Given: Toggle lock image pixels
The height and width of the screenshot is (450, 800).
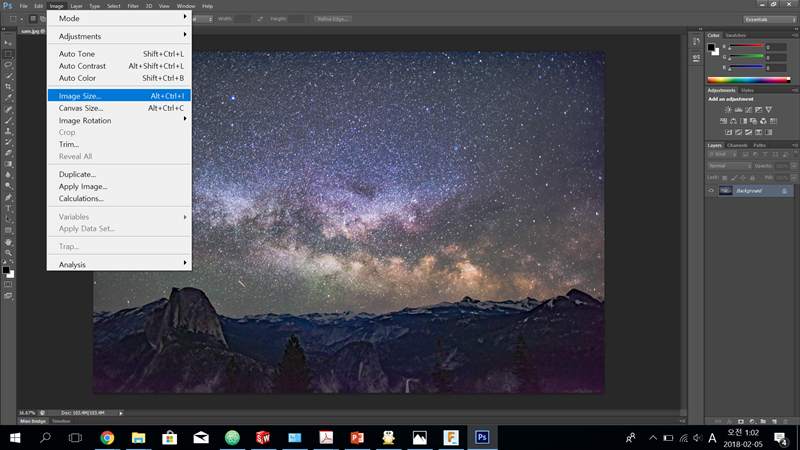Looking at the screenshot, I should point(734,178).
